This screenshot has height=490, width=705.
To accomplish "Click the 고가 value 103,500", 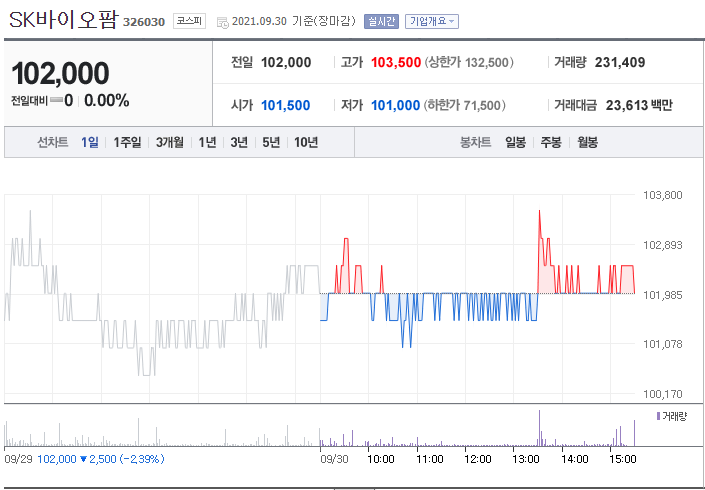I will pos(396,62).
